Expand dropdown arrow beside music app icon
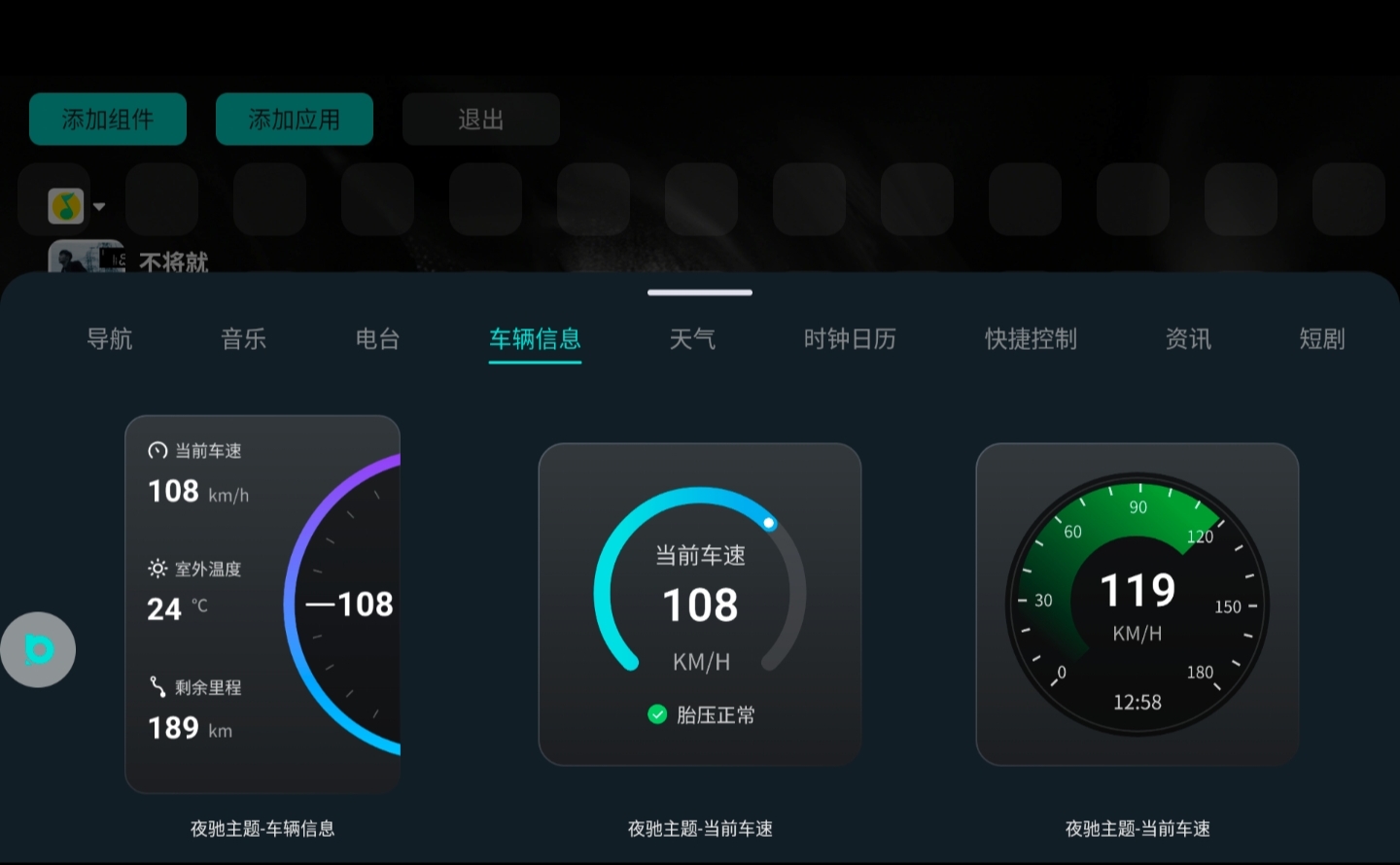The width and height of the screenshot is (1400, 865). click(99, 206)
